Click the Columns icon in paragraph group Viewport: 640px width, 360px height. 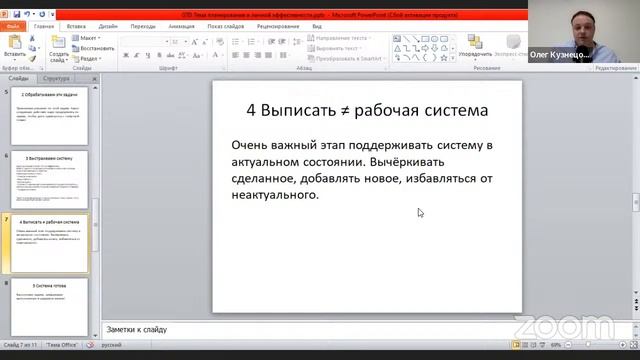[x=284, y=55]
